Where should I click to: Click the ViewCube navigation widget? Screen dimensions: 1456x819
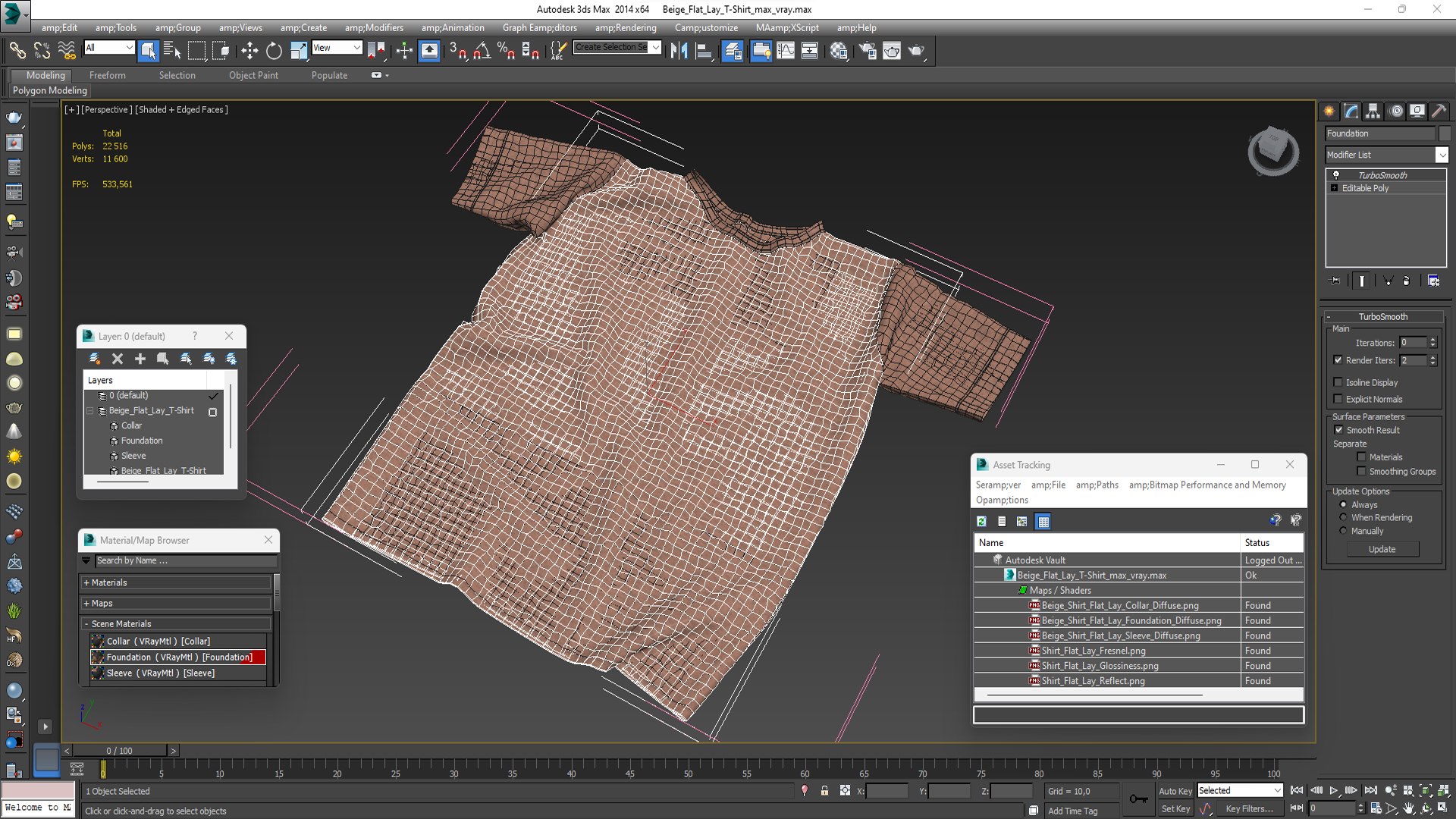[1273, 151]
